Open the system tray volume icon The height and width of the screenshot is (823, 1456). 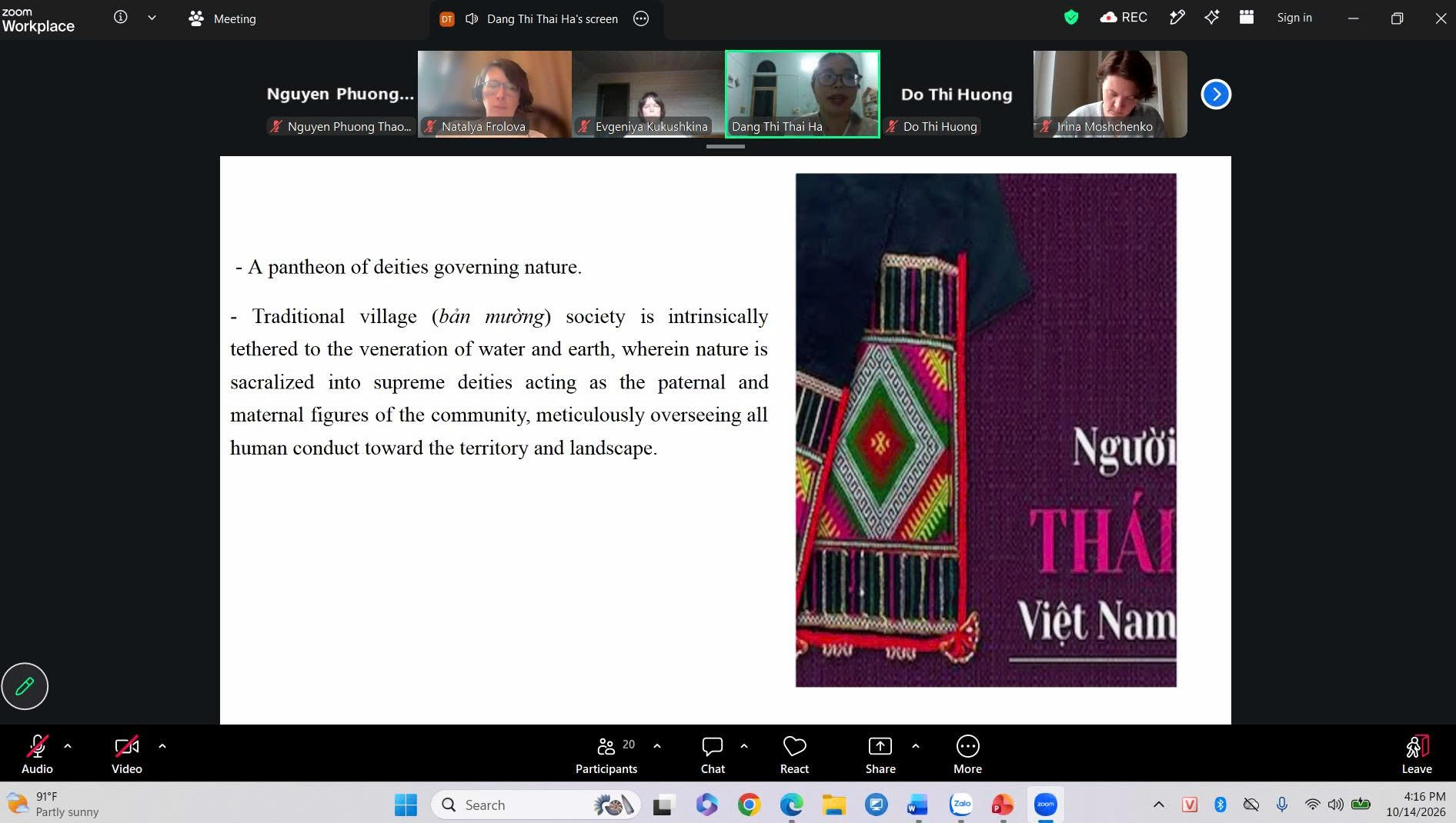[x=1336, y=805]
